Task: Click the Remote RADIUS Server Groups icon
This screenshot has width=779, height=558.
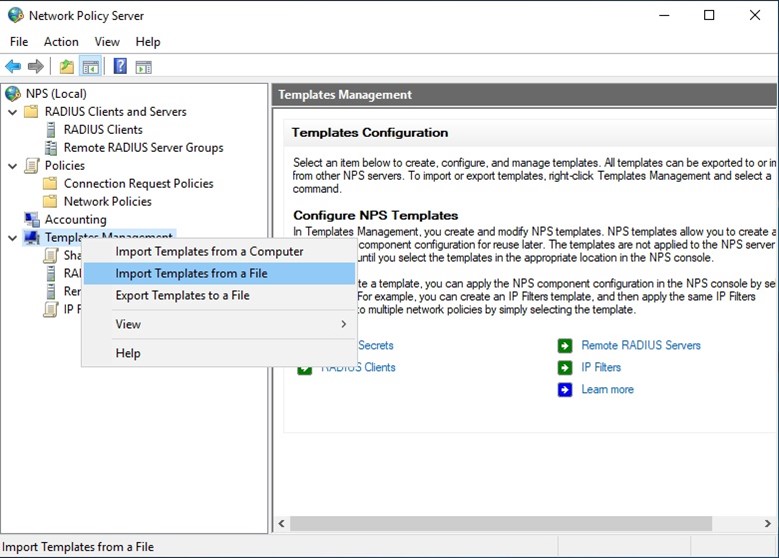Action: coord(51,148)
